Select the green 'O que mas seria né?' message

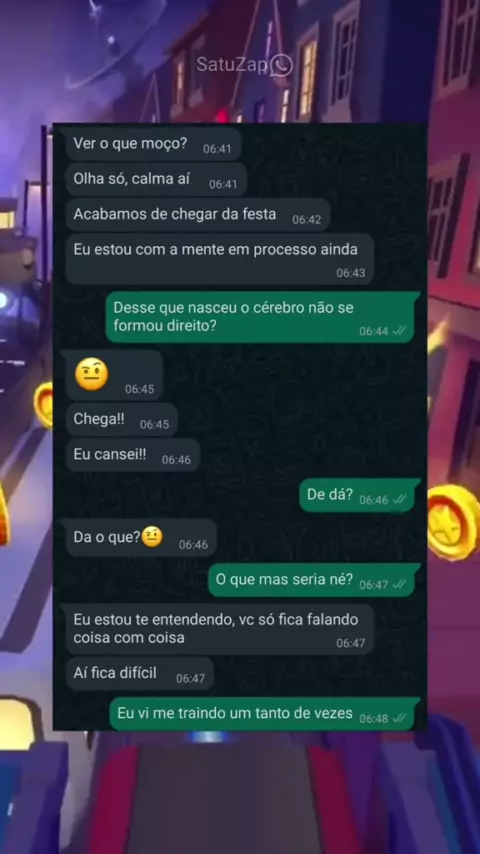click(314, 580)
